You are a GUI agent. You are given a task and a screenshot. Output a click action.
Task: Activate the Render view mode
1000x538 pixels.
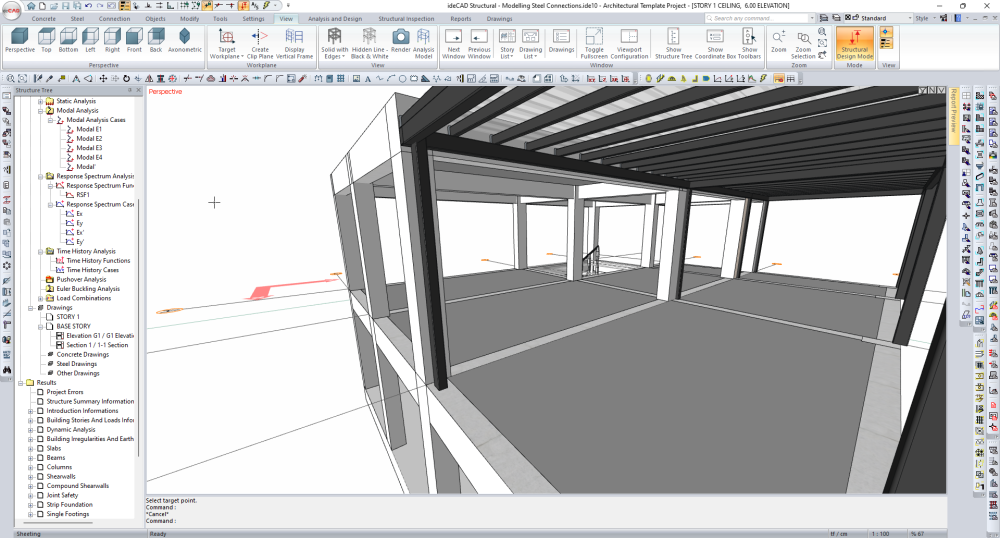[400, 40]
